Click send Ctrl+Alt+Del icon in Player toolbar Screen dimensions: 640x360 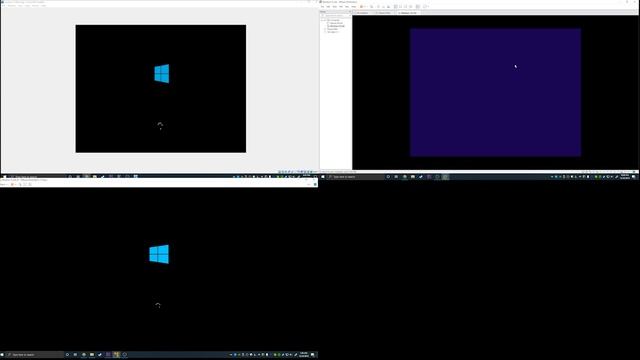pyautogui.click(x=20, y=184)
